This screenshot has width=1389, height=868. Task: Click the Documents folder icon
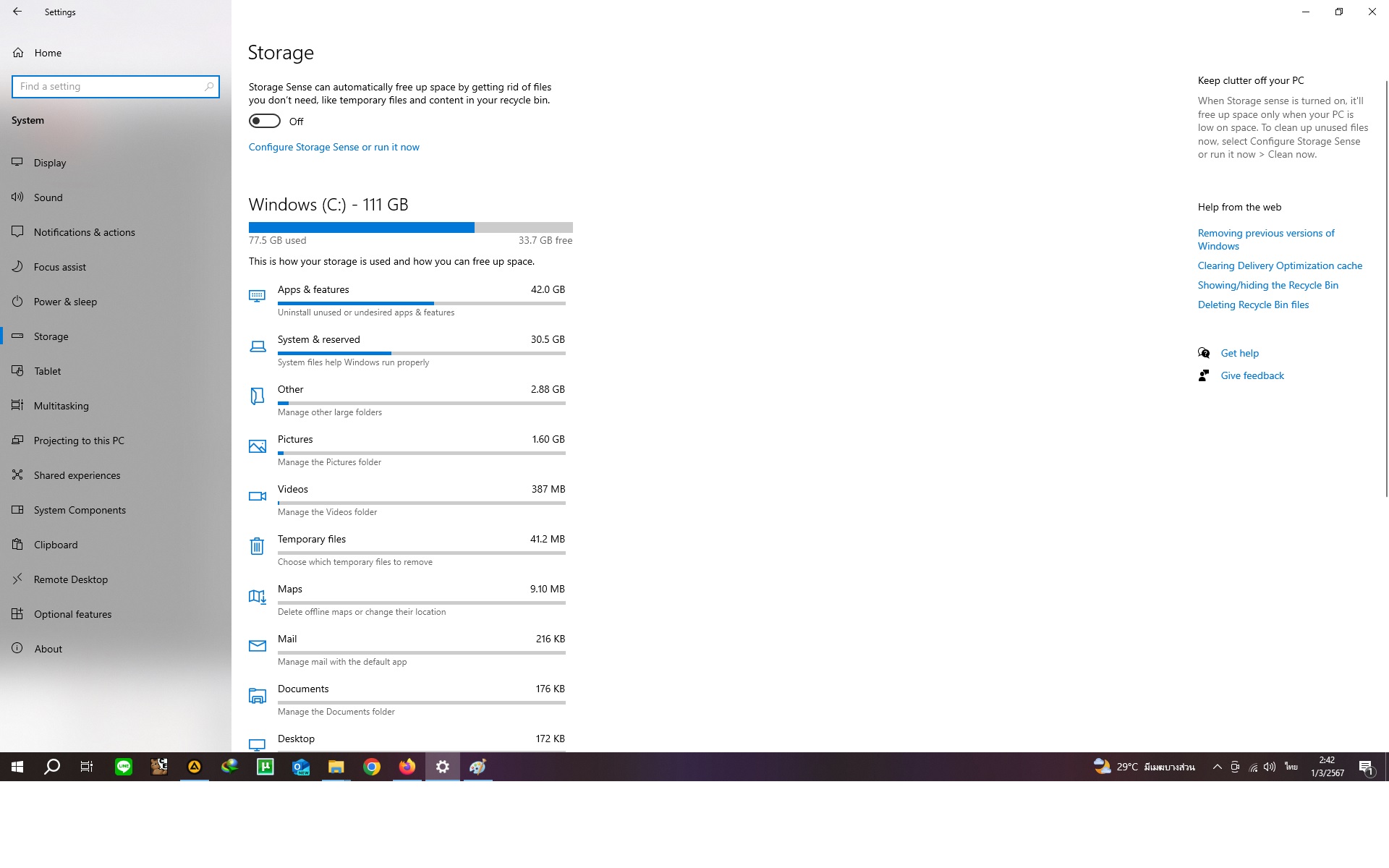(257, 696)
